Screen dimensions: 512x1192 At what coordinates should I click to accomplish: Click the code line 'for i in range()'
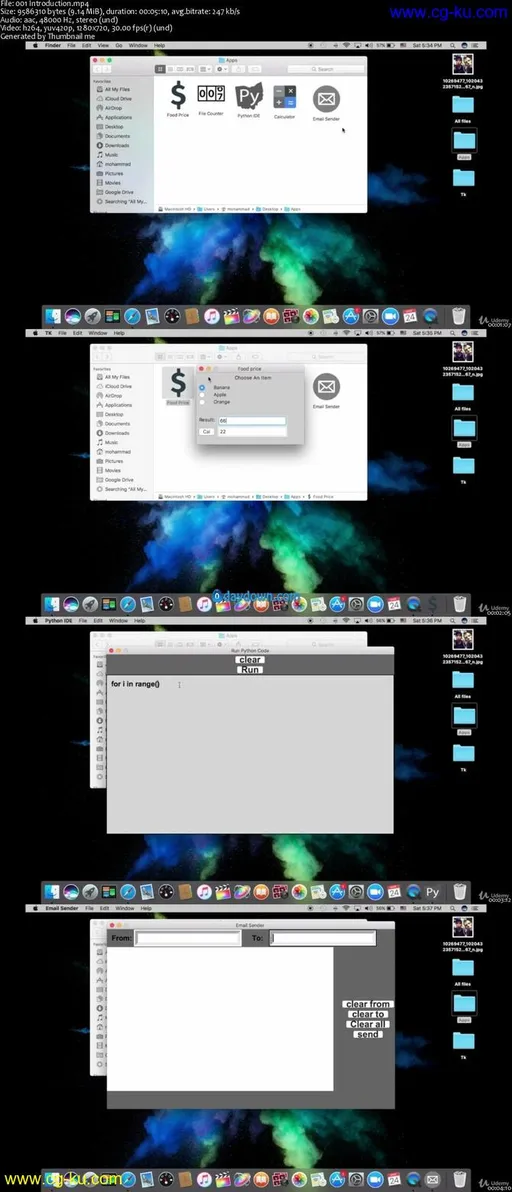(135, 684)
